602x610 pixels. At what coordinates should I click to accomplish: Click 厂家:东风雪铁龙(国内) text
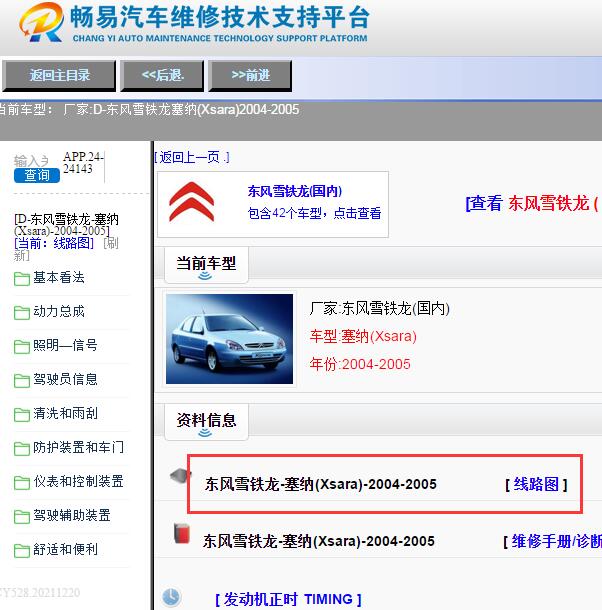pyautogui.click(x=380, y=309)
